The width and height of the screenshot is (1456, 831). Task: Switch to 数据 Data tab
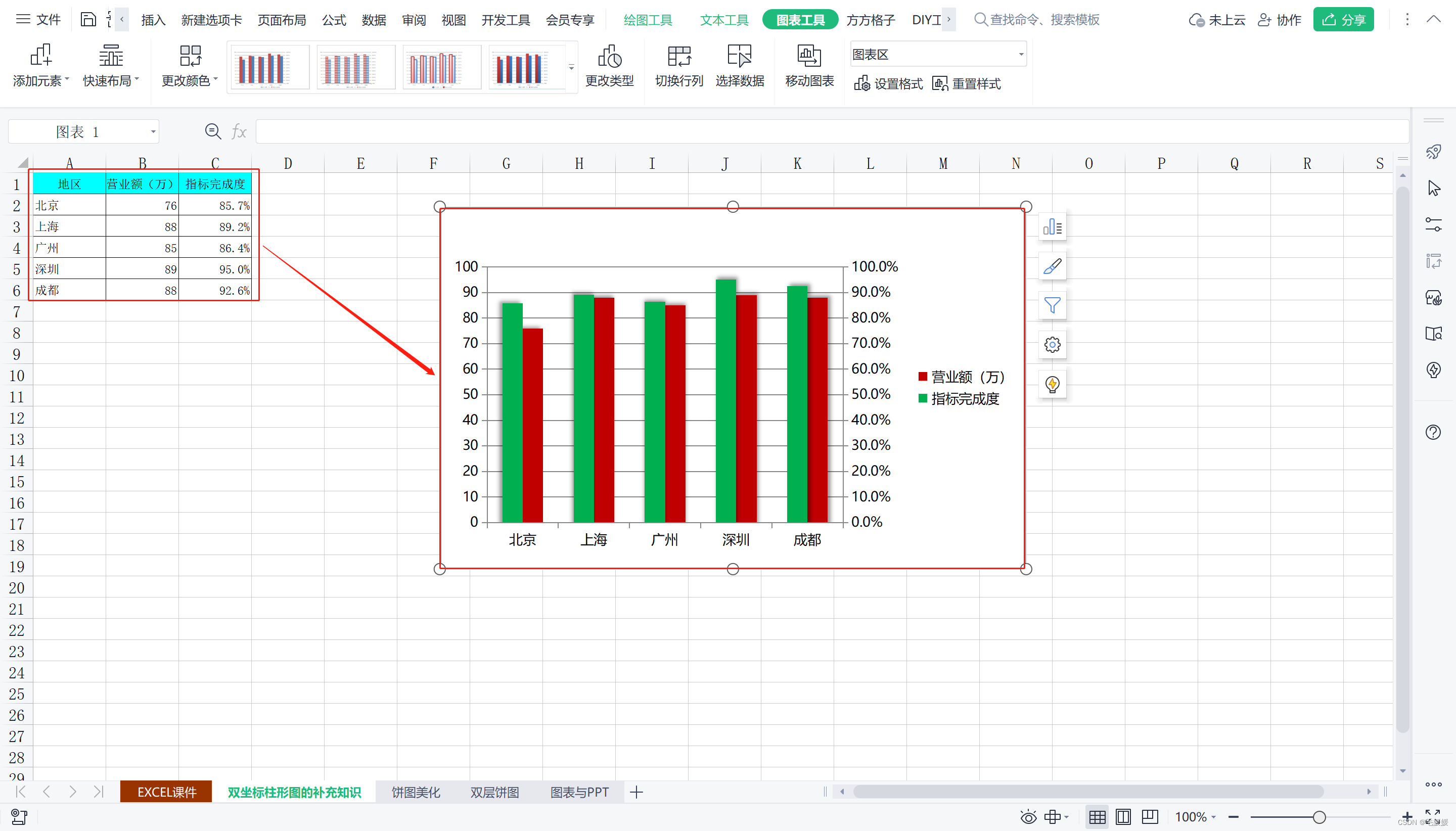(x=374, y=20)
